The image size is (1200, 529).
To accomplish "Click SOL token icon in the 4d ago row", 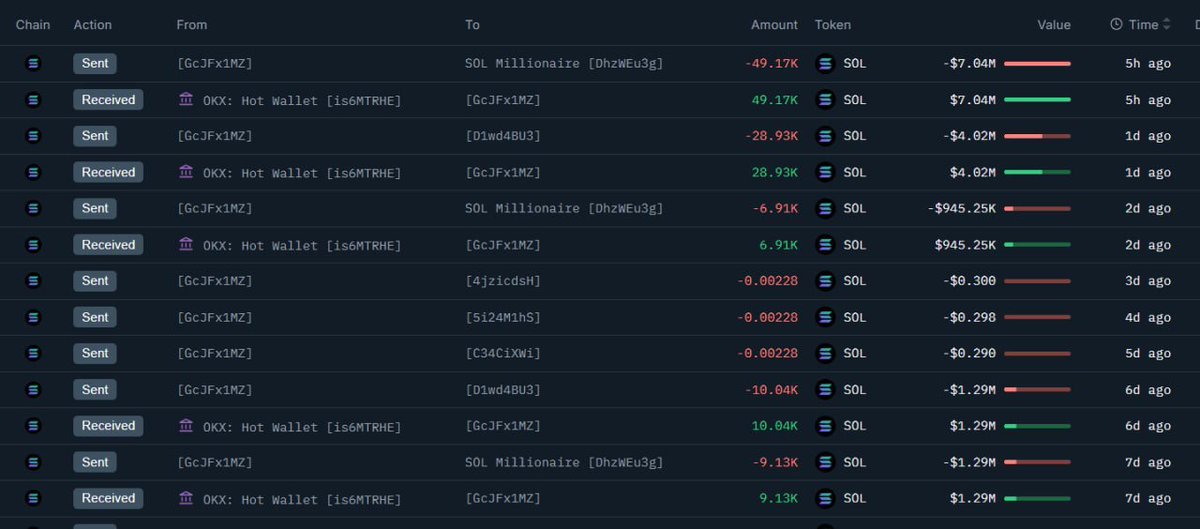I will click(x=825, y=317).
